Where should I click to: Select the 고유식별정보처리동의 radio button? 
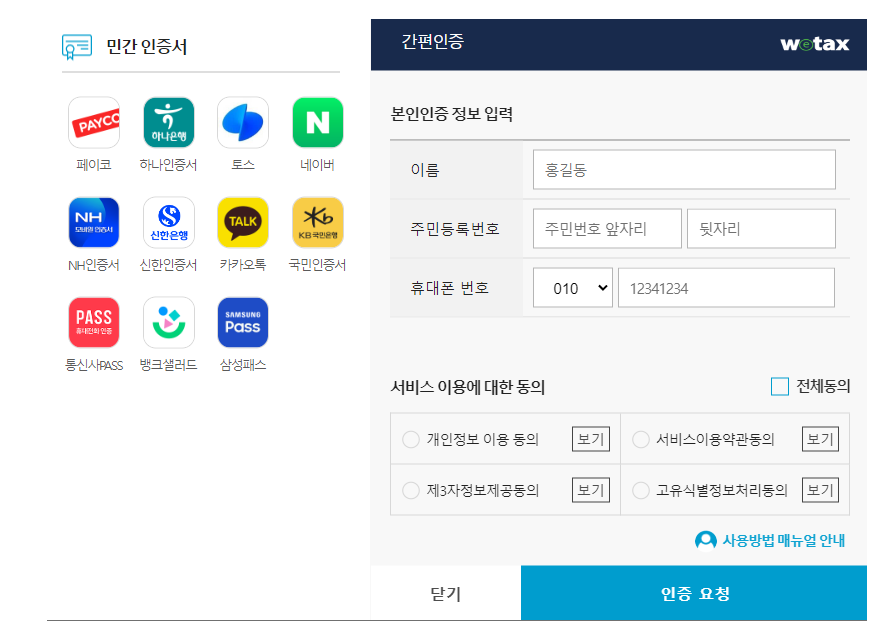(640, 490)
